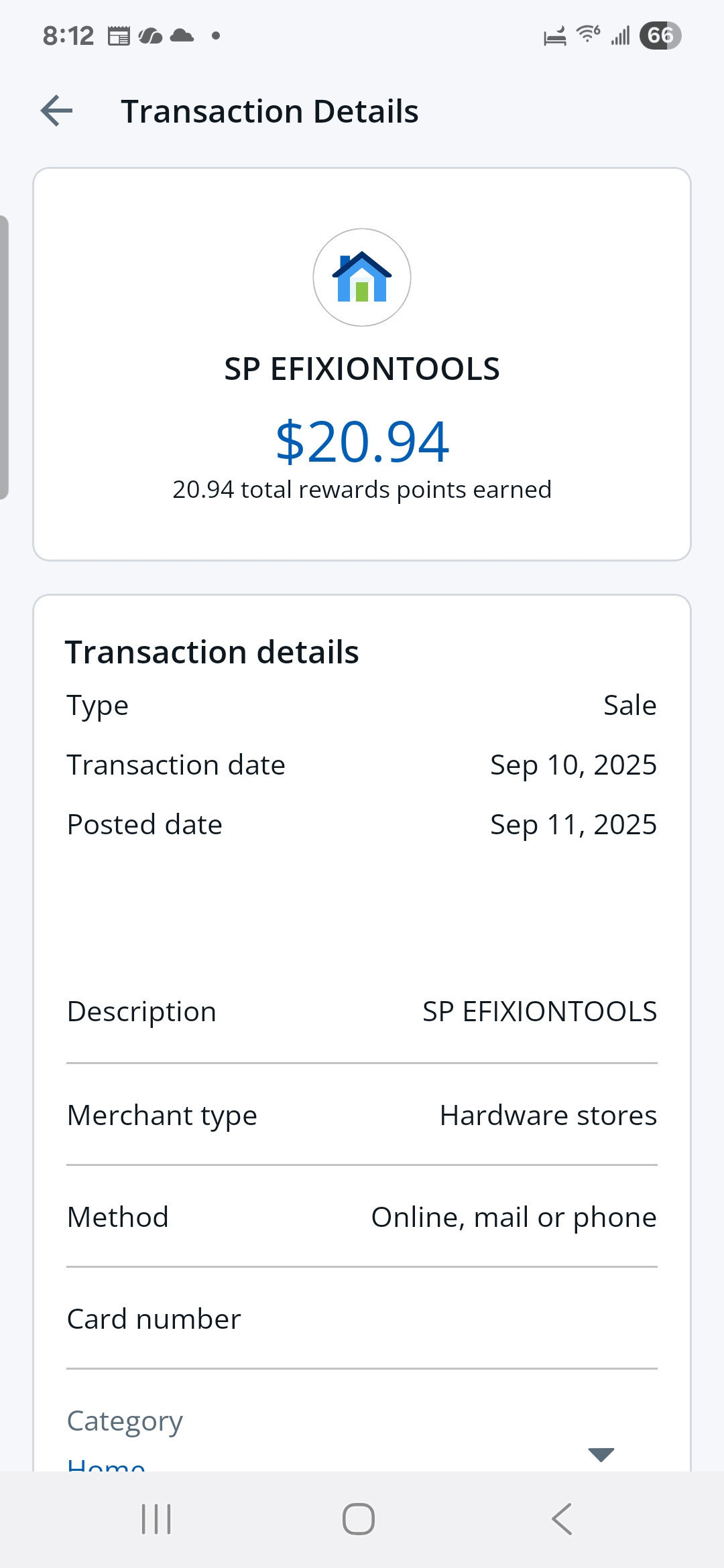Tap the Wi-Fi status icon
The height and width of the screenshot is (1568, 724).
pos(588,34)
